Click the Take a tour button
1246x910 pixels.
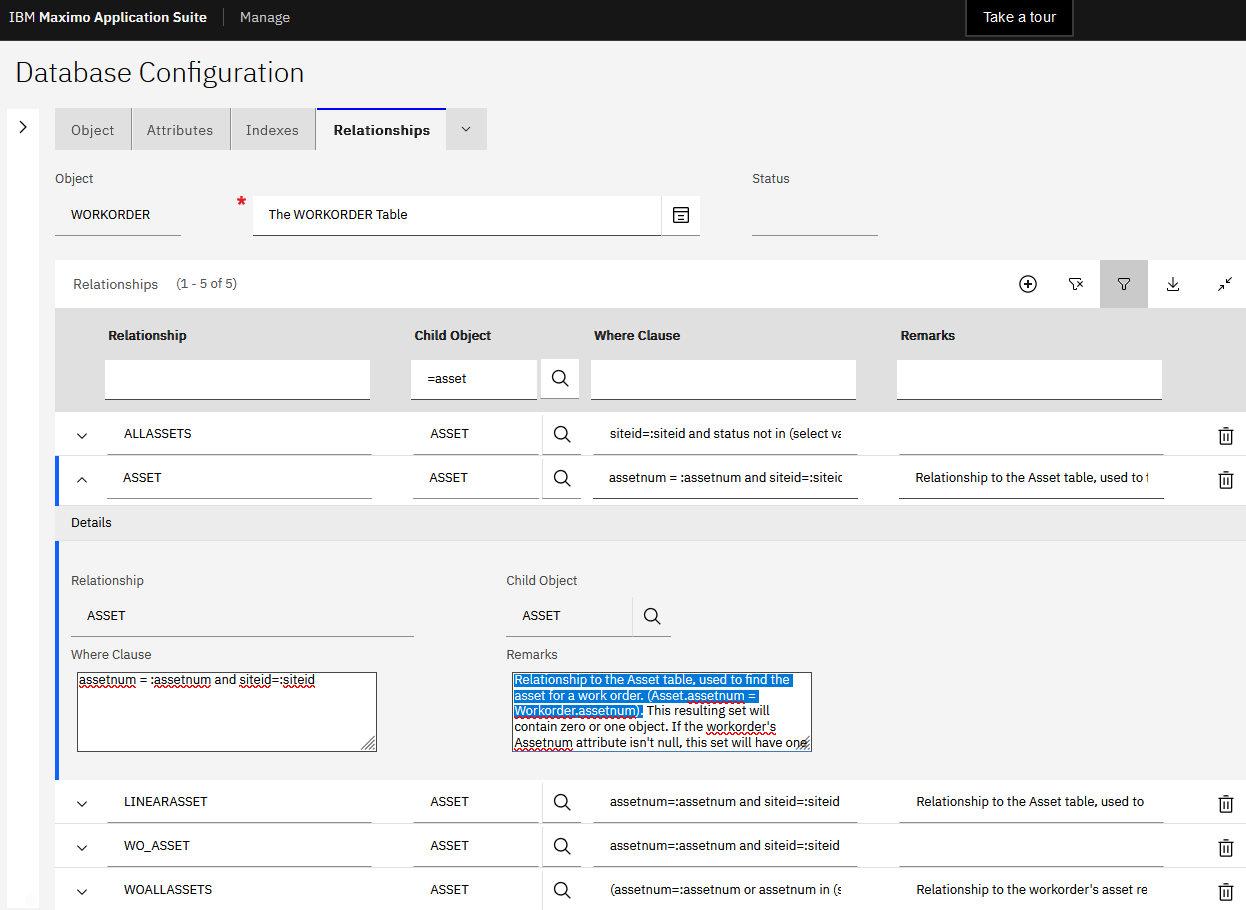pos(1019,17)
